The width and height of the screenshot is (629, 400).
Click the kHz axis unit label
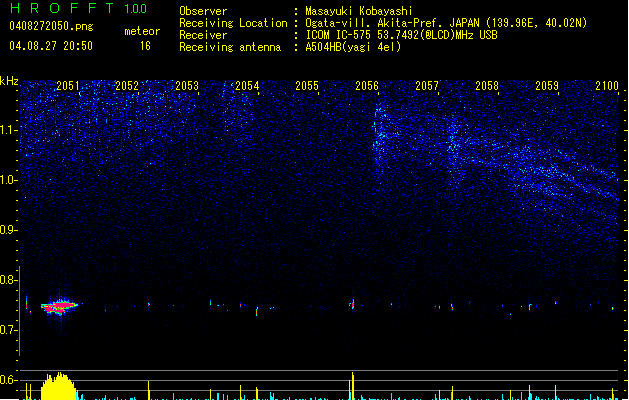9,81
